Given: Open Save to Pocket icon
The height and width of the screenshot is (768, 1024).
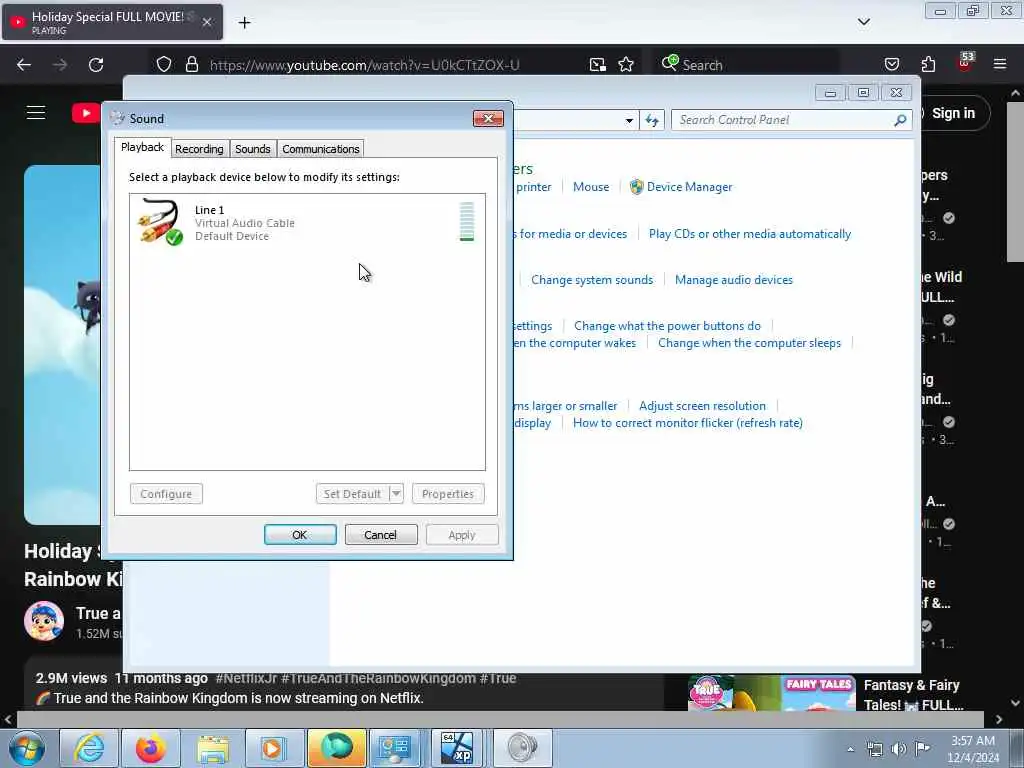Looking at the screenshot, I should (x=891, y=64).
